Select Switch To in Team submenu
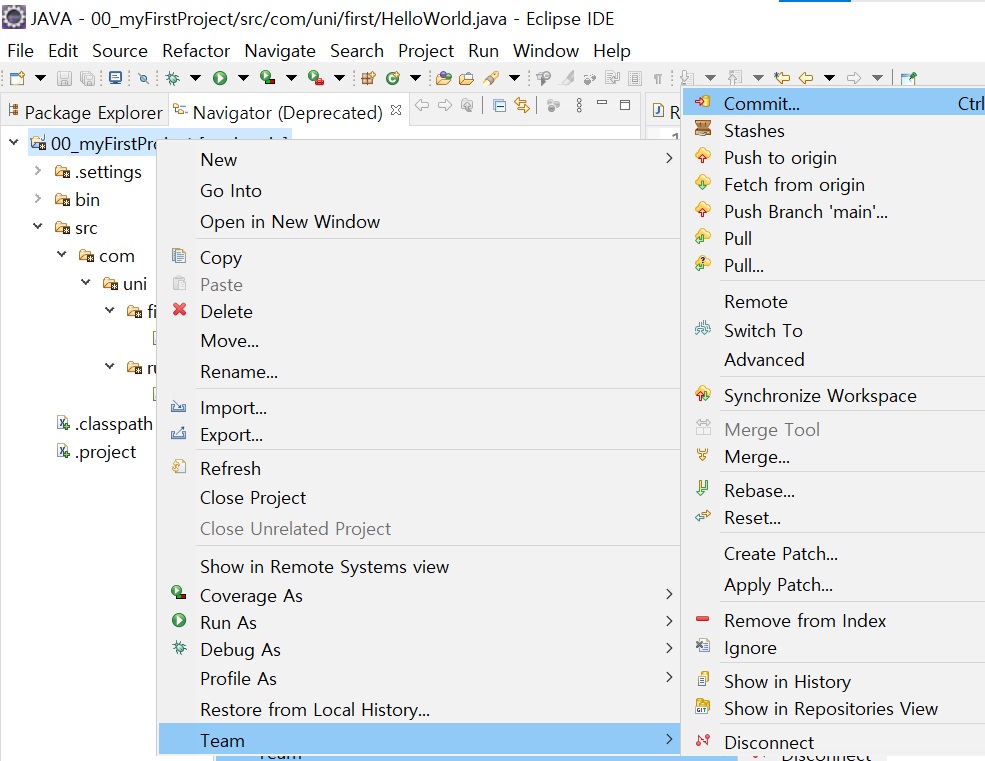Viewport: 985px width, 761px height. pos(834,331)
